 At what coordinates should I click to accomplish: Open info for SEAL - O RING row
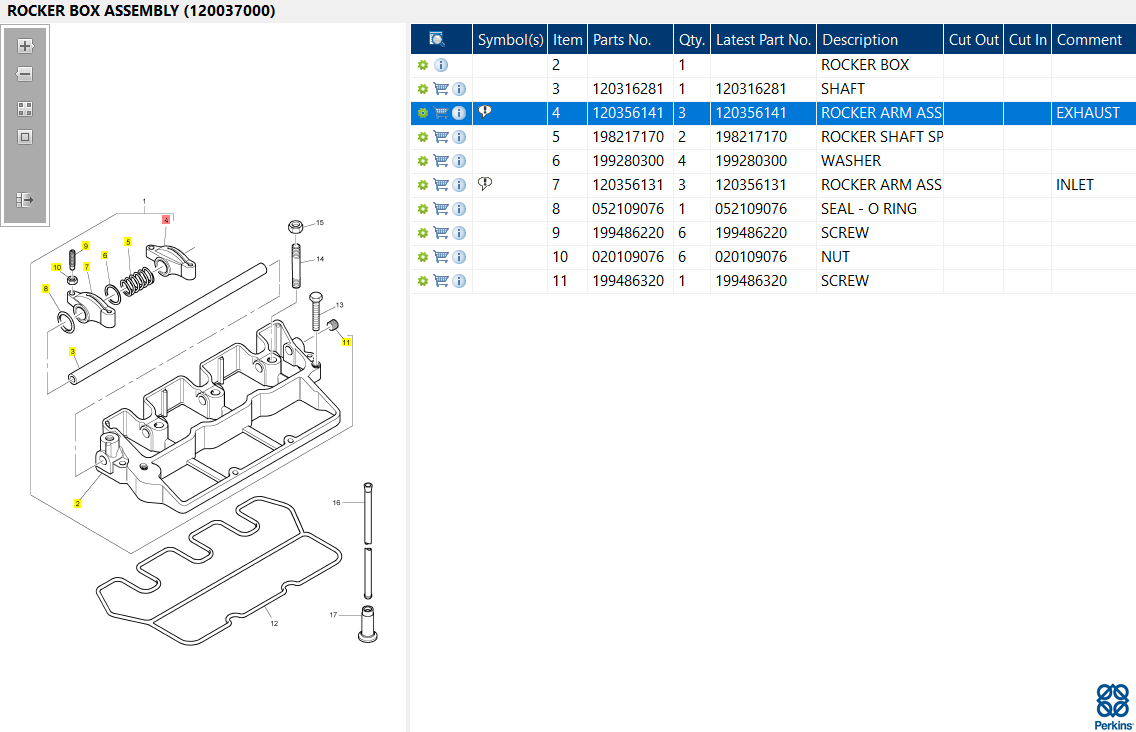(x=459, y=209)
